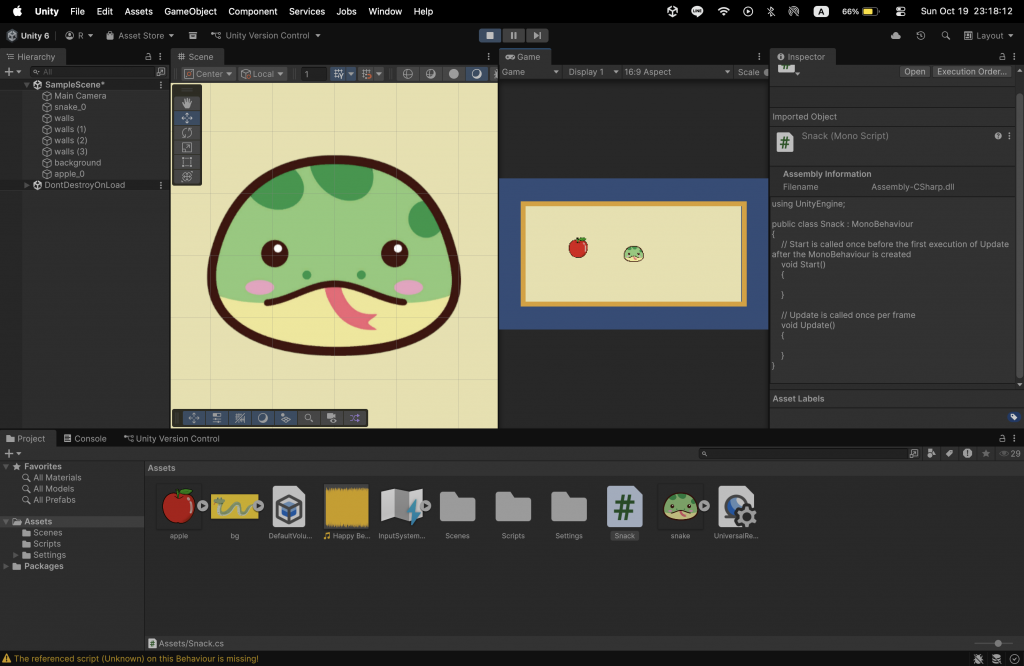Select the Scale tool in Scene overlay

[x=187, y=147]
